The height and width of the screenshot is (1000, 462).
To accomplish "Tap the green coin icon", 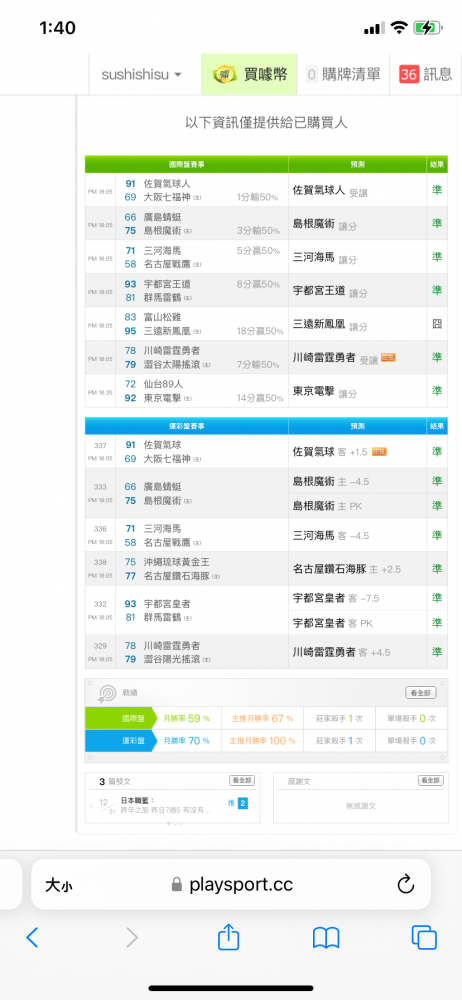I will tap(225, 75).
